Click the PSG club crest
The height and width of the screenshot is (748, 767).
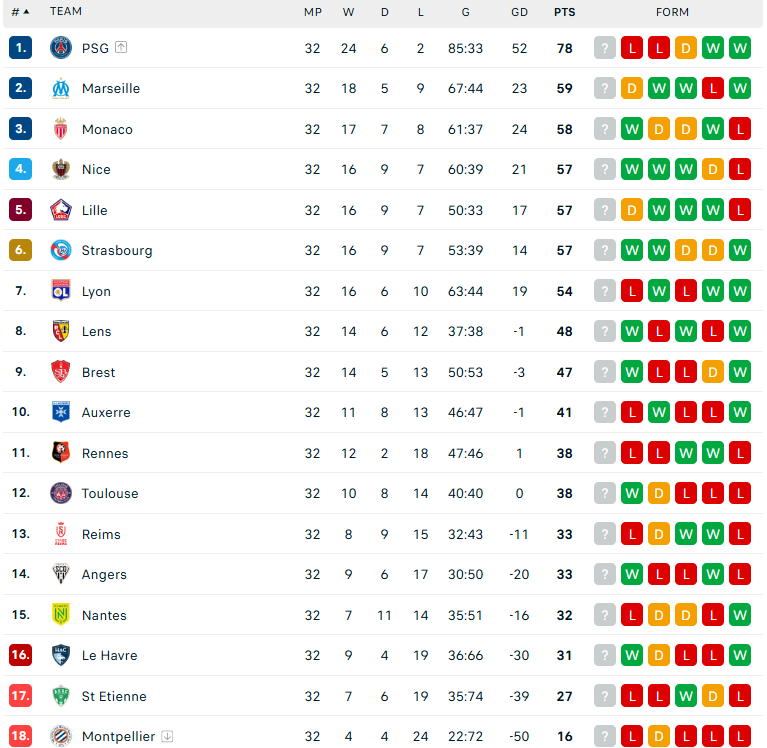pos(61,48)
